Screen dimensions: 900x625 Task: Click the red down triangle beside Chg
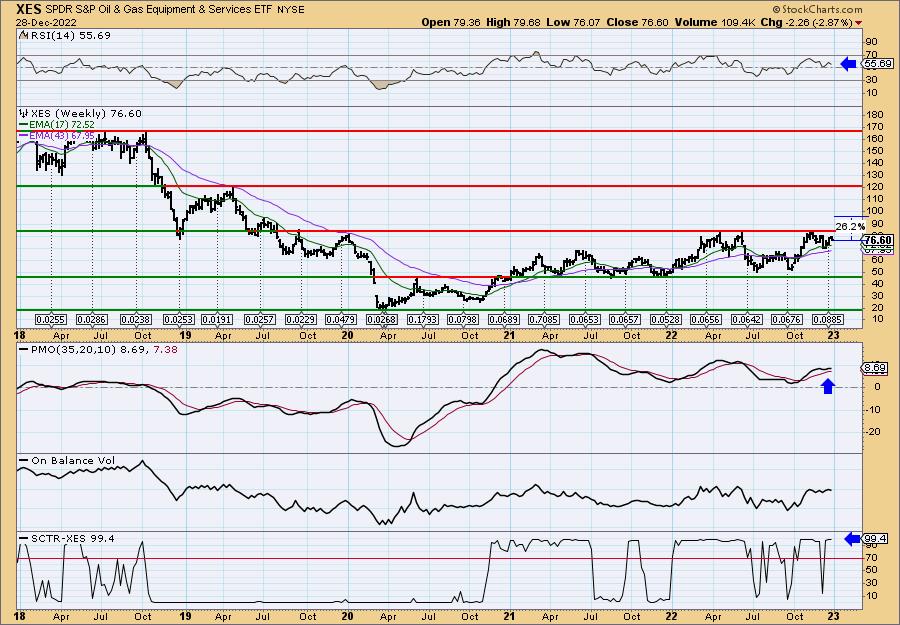pyautogui.click(x=859, y=23)
